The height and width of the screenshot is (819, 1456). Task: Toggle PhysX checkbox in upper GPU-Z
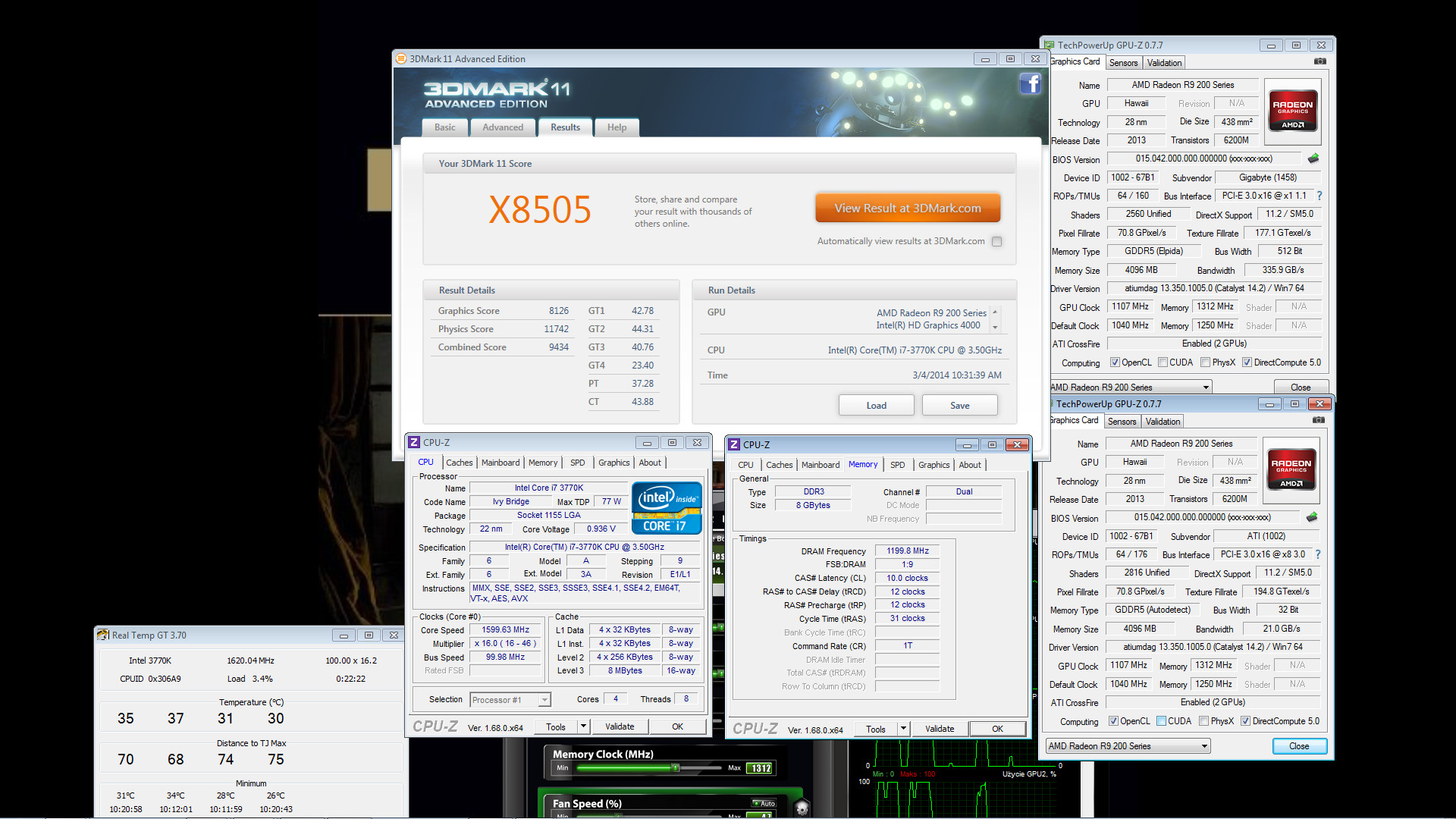1206,362
